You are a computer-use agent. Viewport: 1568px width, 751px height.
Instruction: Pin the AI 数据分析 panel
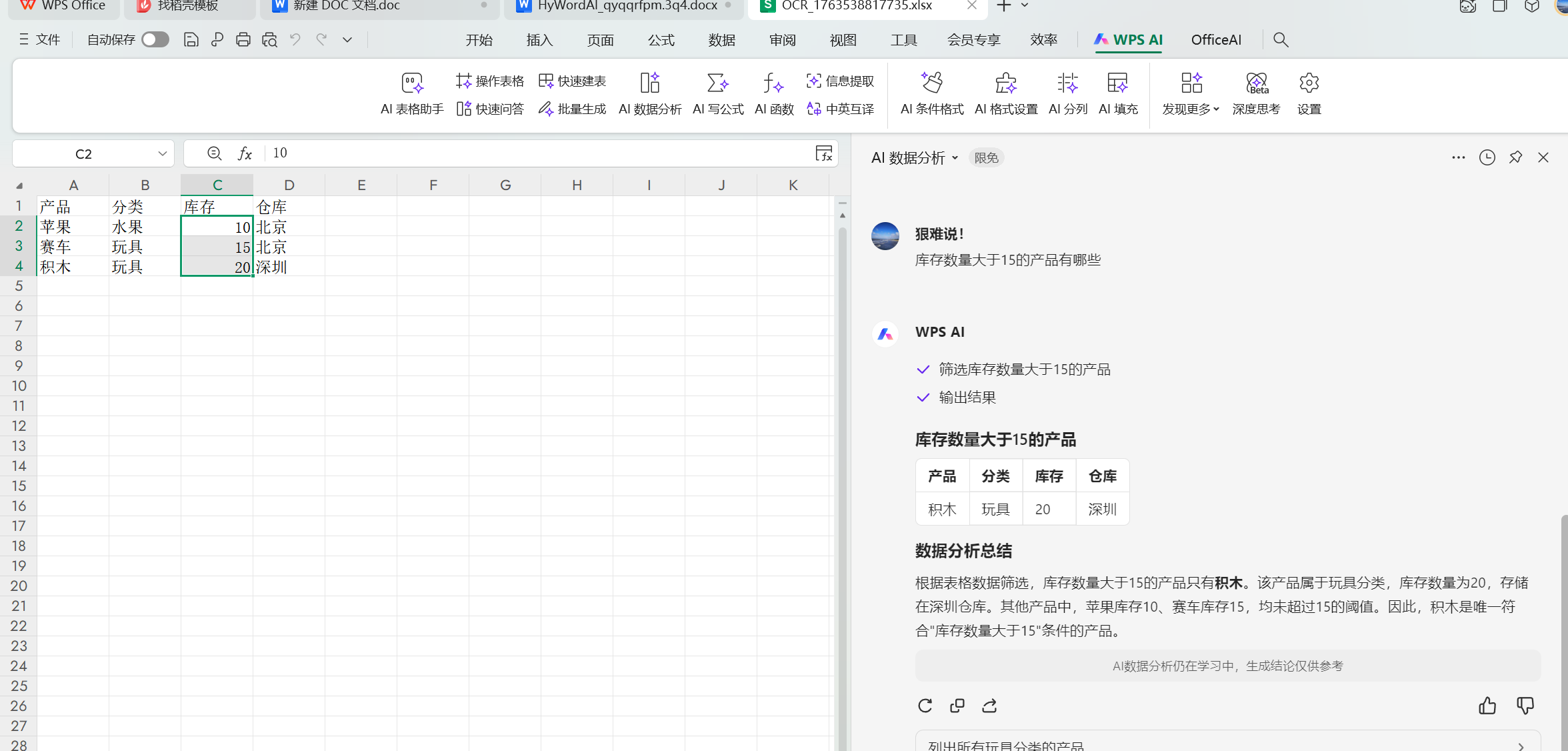[1515, 157]
